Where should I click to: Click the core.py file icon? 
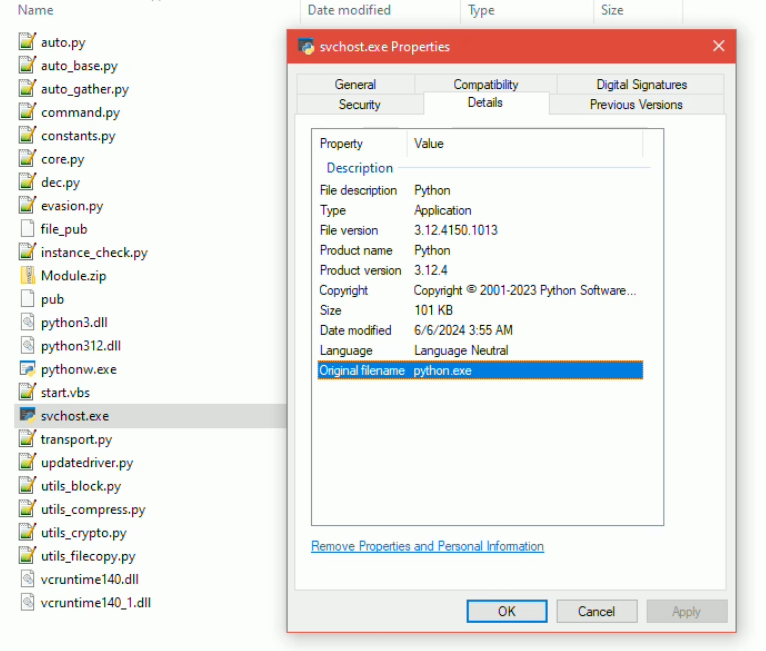27,158
